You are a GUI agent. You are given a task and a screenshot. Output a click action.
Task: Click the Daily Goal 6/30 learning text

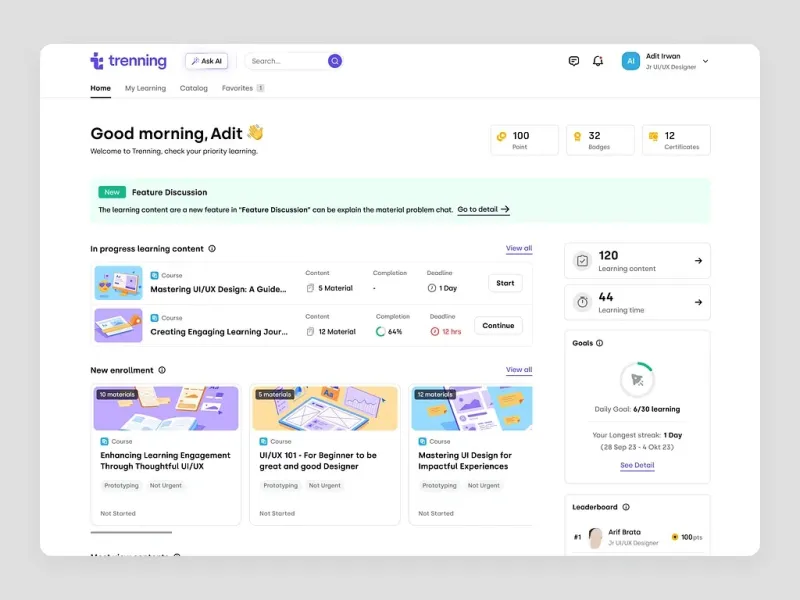pos(637,409)
